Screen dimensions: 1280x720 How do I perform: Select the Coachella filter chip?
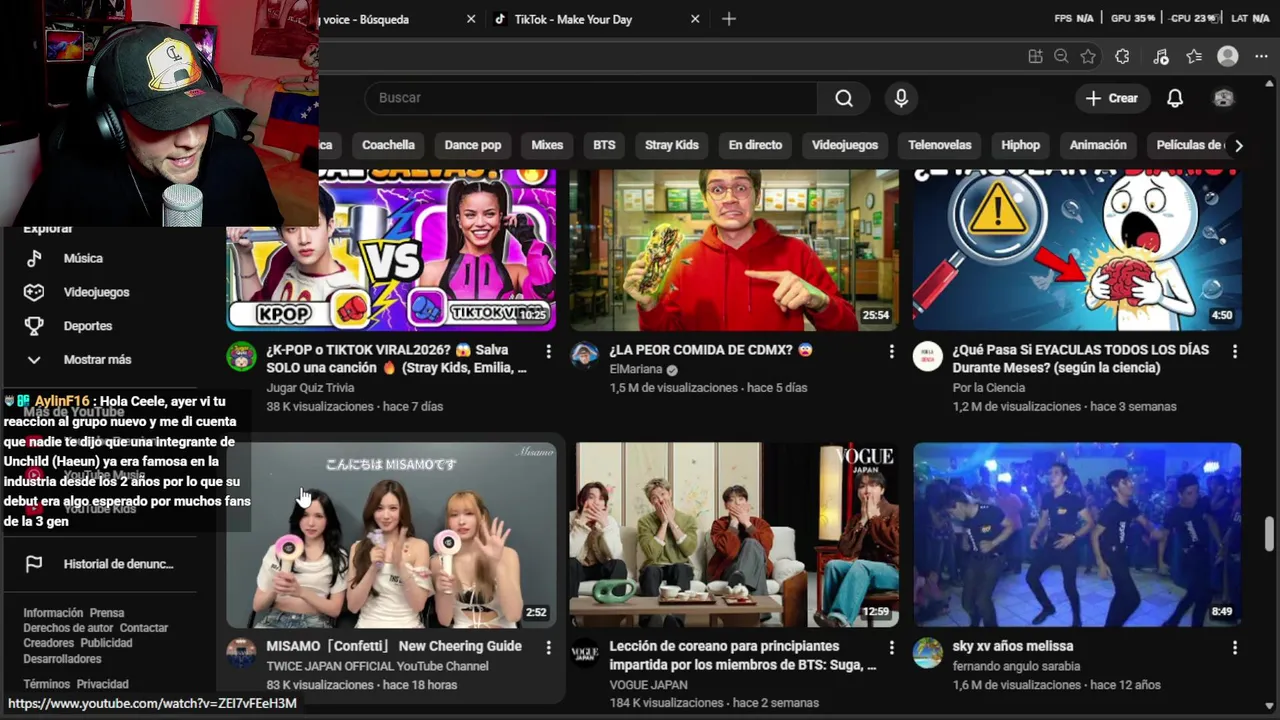(388, 145)
